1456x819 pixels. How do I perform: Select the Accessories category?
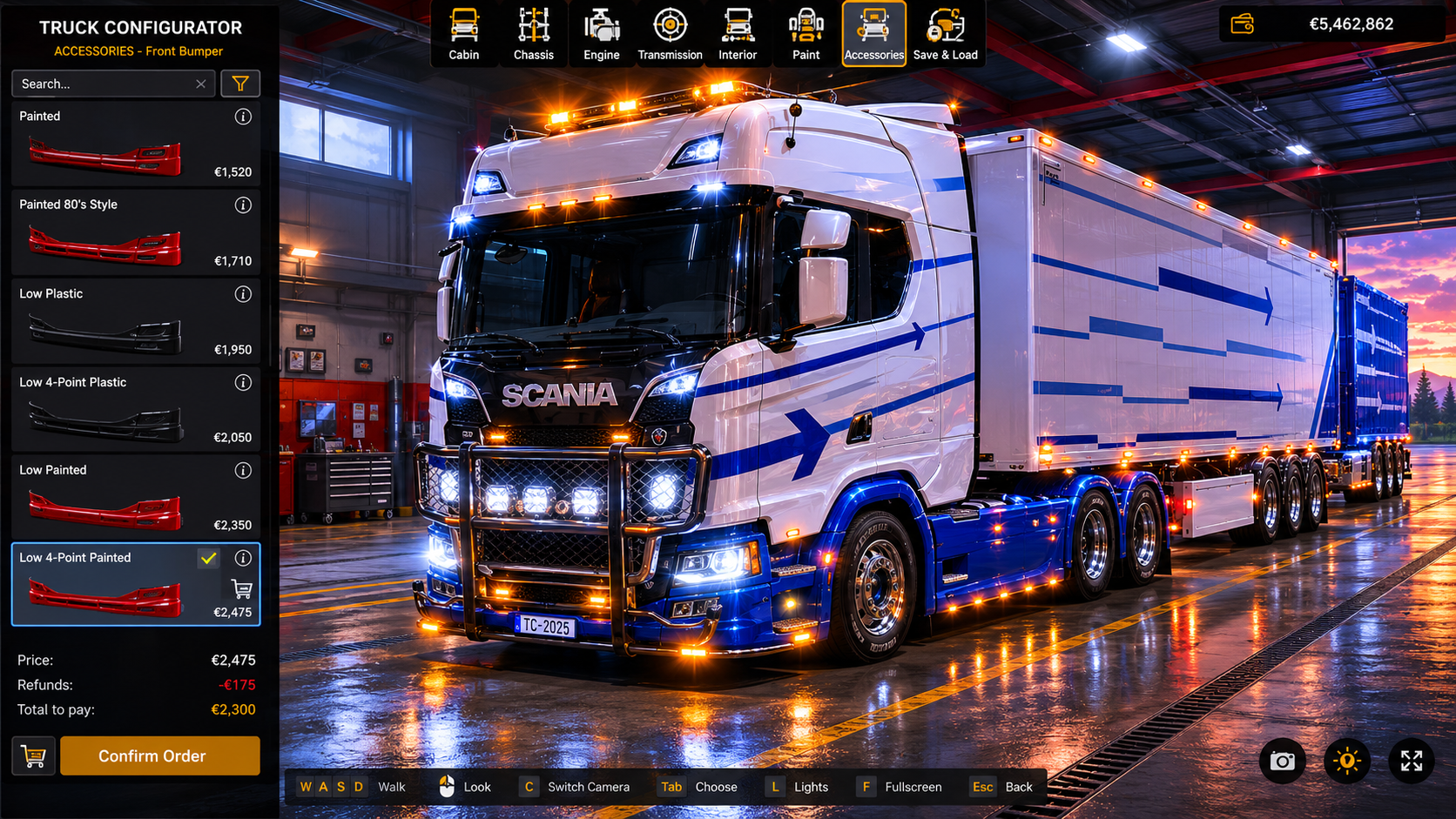pos(874,34)
